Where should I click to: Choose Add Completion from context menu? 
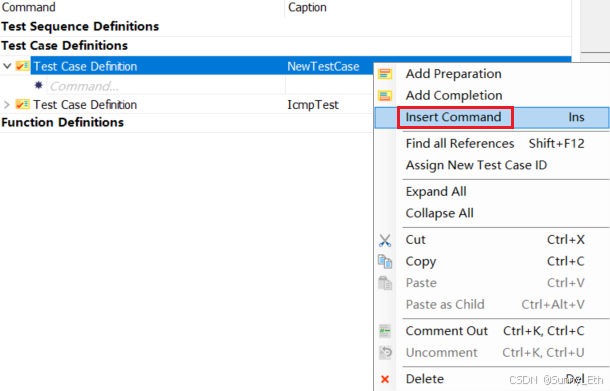pos(492,95)
